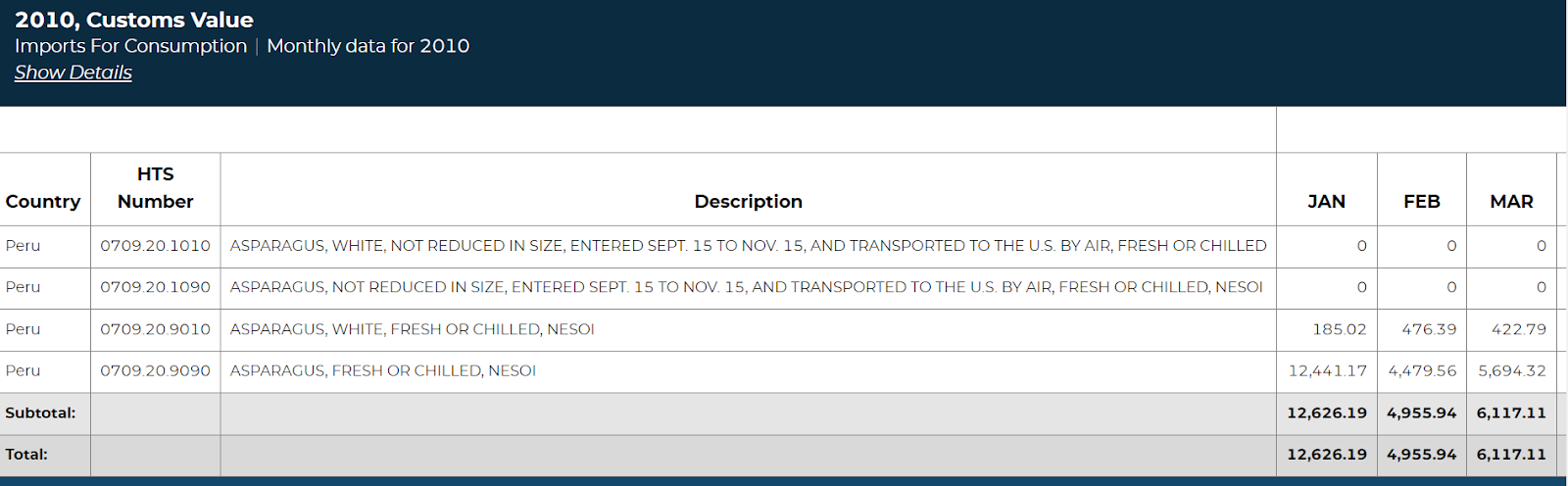Screen dimensions: 1568x486
Task: Click the MAR value 5,694.32
Action: [x=1511, y=371]
